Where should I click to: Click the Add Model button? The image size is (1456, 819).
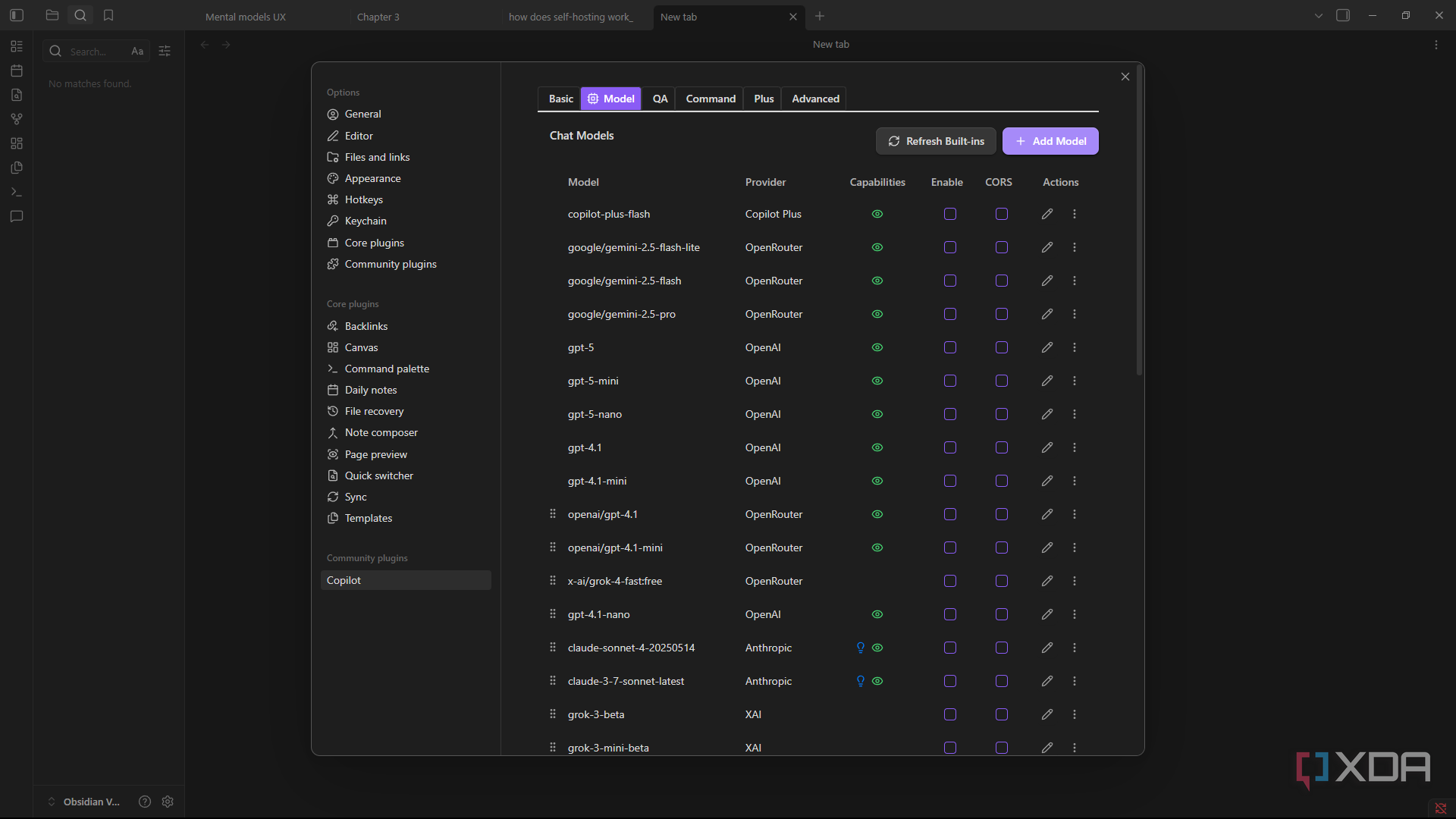pos(1050,141)
